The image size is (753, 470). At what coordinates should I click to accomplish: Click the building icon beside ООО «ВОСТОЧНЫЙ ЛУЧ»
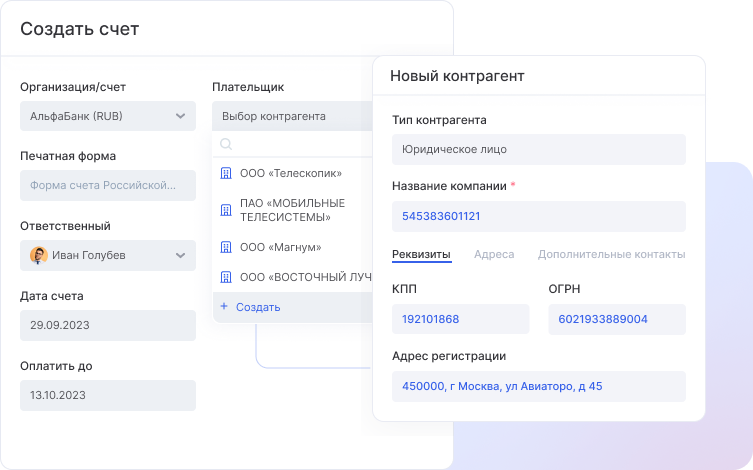[x=225, y=277]
